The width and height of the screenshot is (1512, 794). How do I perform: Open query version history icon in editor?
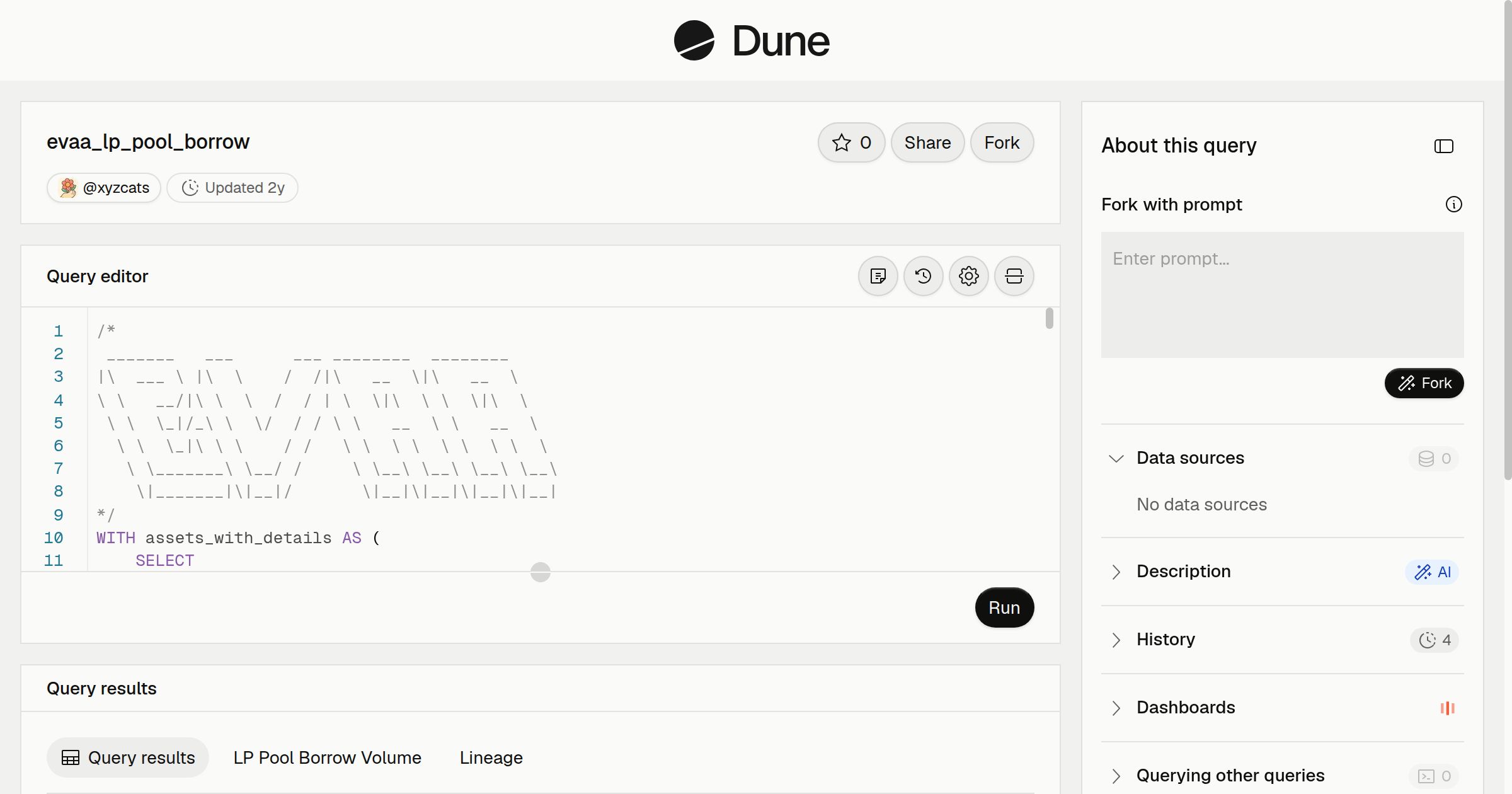(923, 276)
